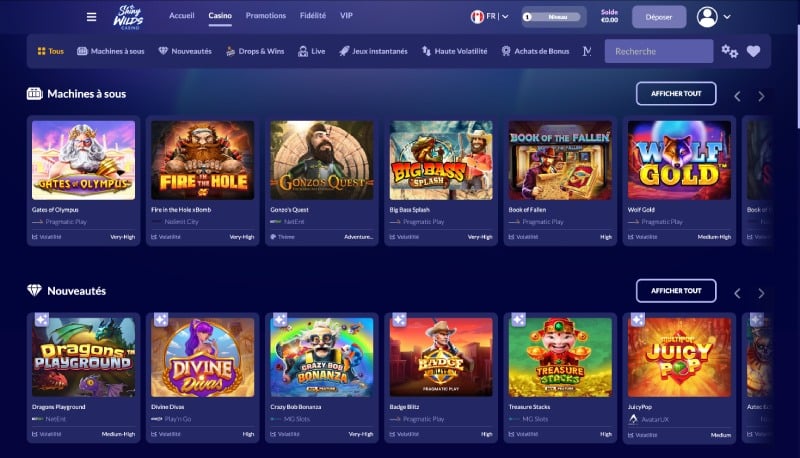This screenshot has height=458, width=800.
Task: Filter by Achats de Bonus category
Action: tap(535, 51)
